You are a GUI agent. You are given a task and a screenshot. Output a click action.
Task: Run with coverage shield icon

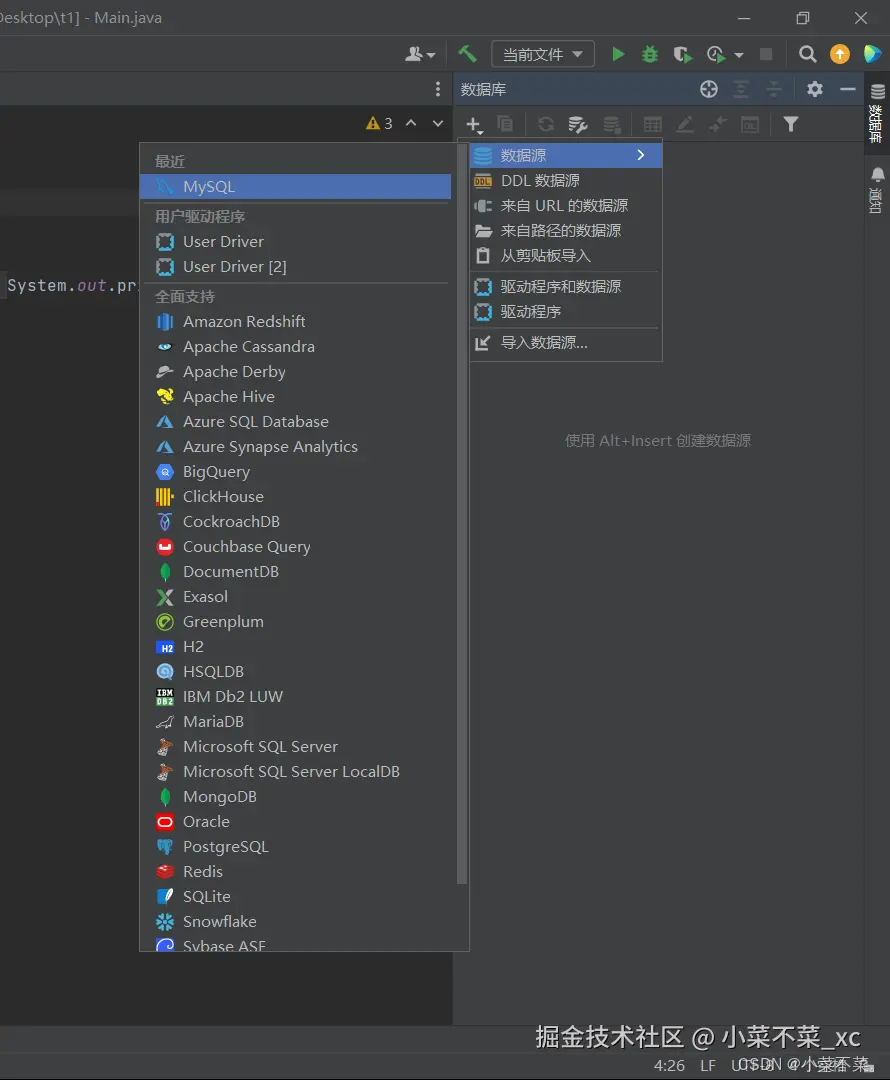click(682, 54)
